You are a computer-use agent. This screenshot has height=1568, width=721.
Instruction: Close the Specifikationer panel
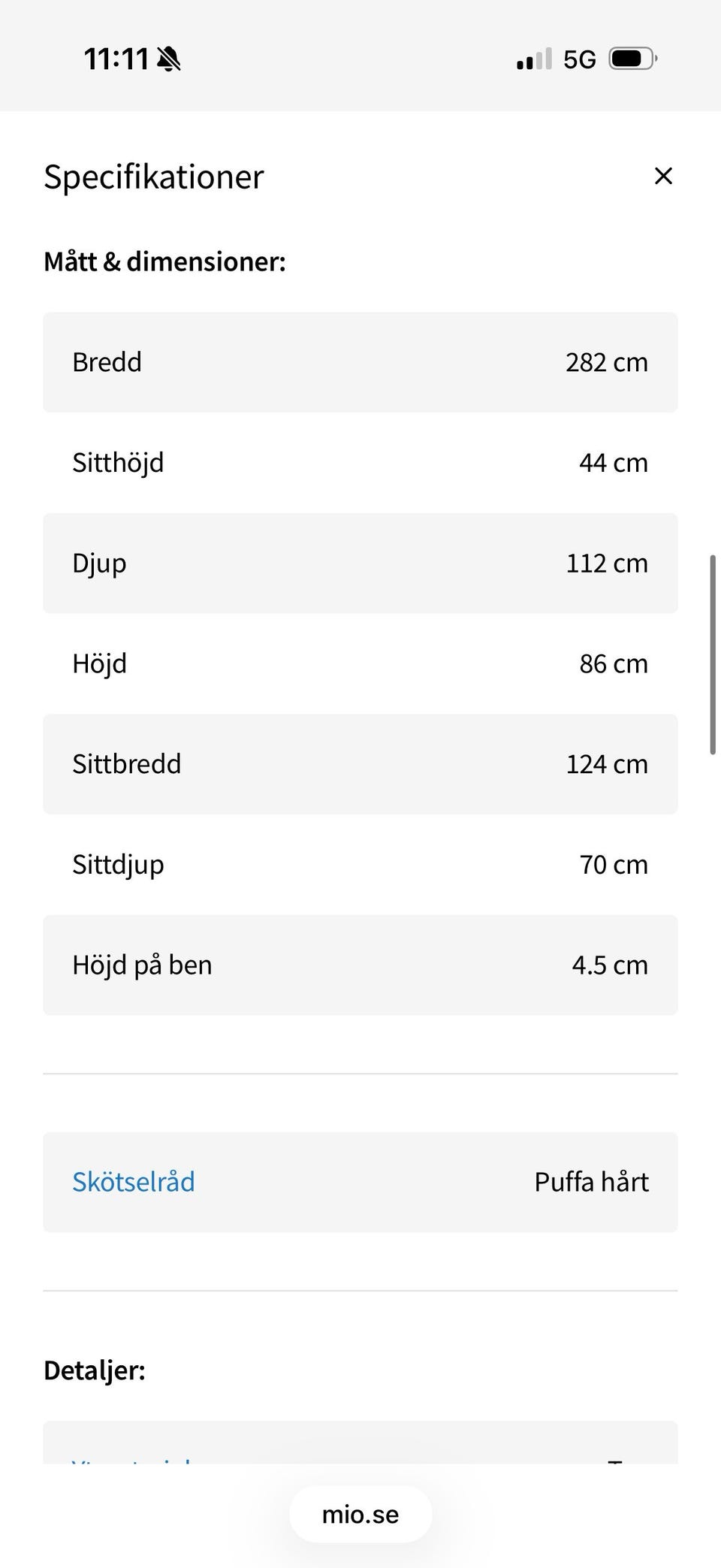point(663,176)
